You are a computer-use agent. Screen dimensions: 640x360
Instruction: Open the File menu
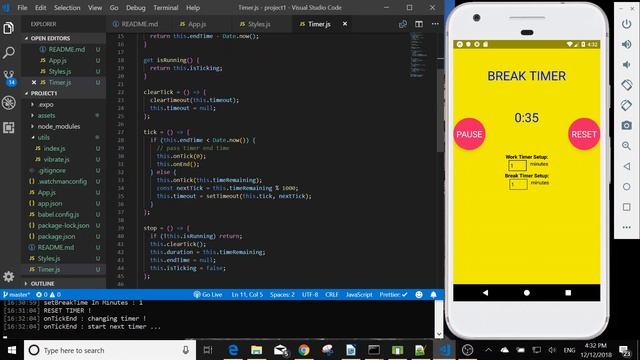tap(22, 7)
